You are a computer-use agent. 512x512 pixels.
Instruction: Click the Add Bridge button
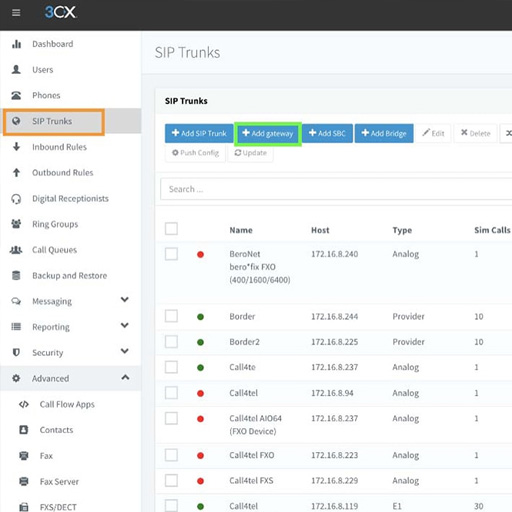tap(384, 133)
